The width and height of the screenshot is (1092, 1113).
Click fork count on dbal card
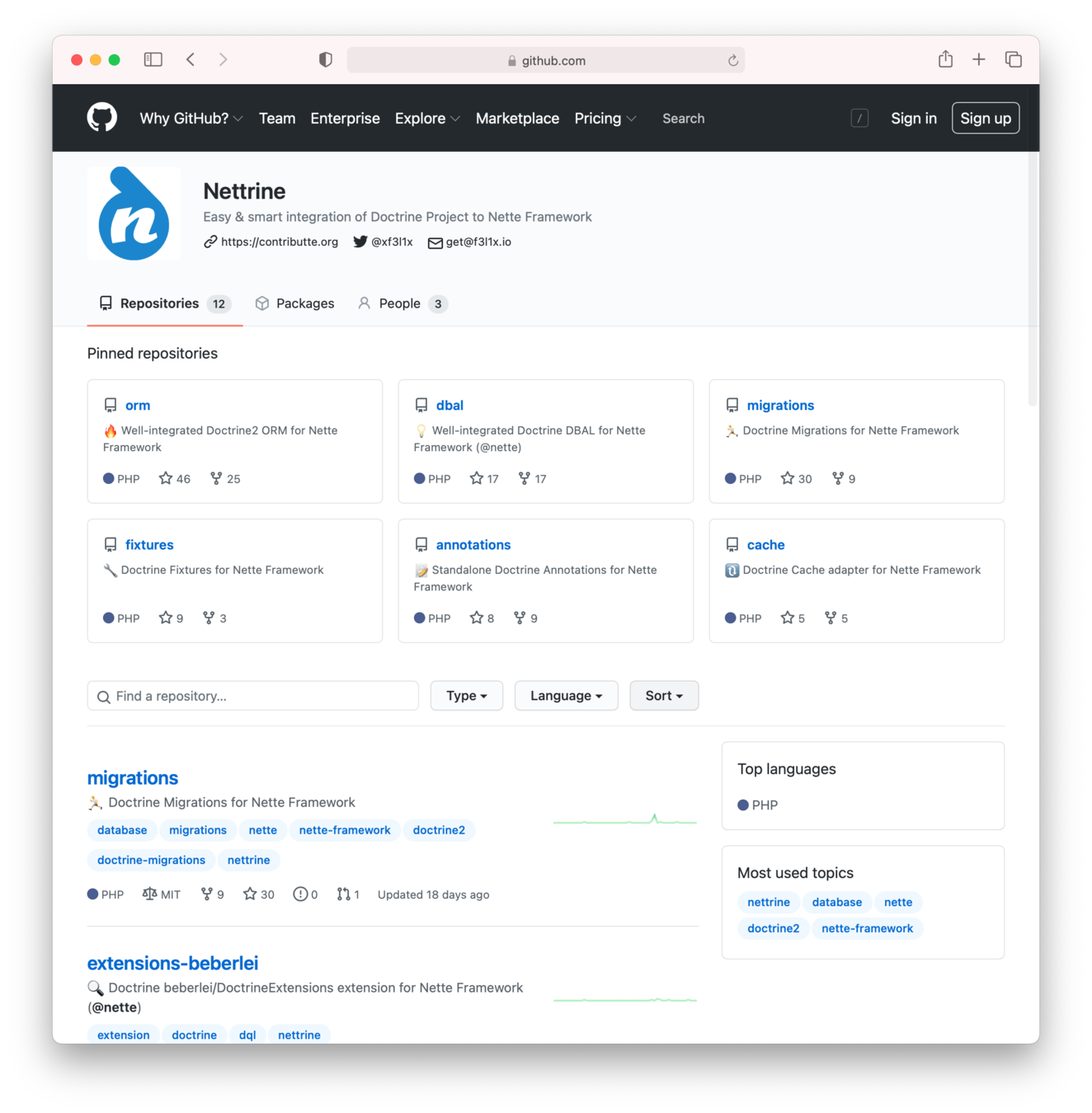pyautogui.click(x=532, y=478)
